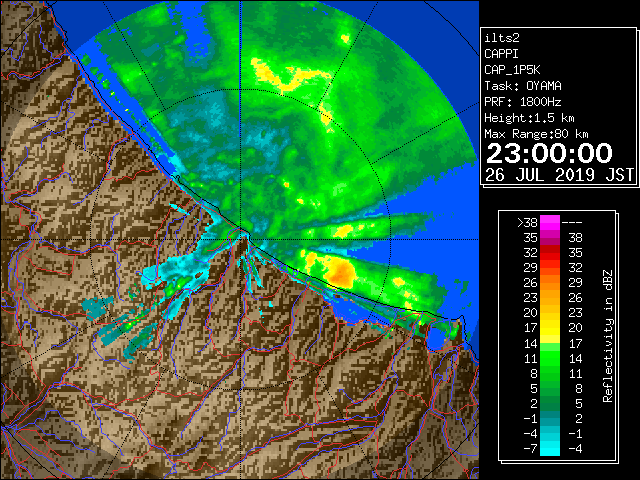Click the ">38" legend value
The height and width of the screenshot is (480, 640).
527,223
